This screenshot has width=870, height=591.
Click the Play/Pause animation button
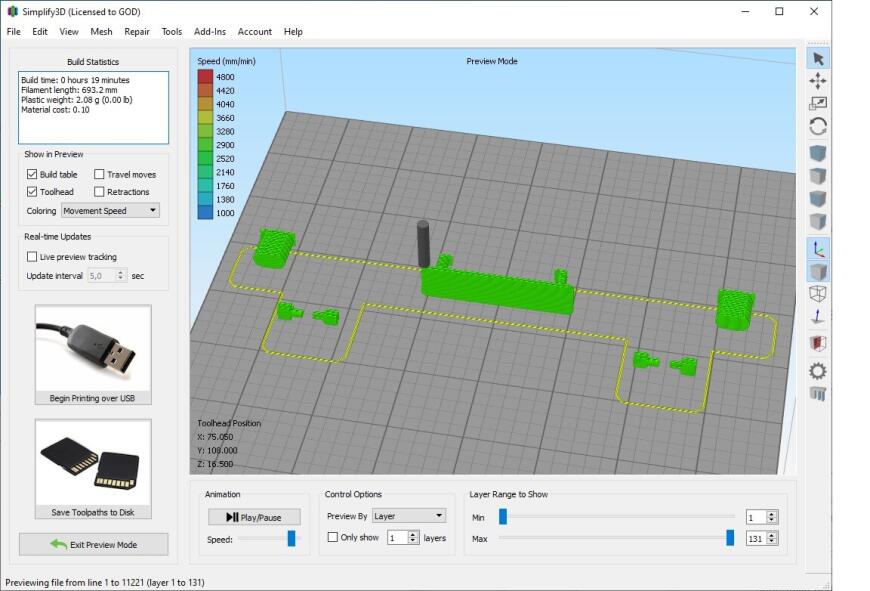pos(254,517)
